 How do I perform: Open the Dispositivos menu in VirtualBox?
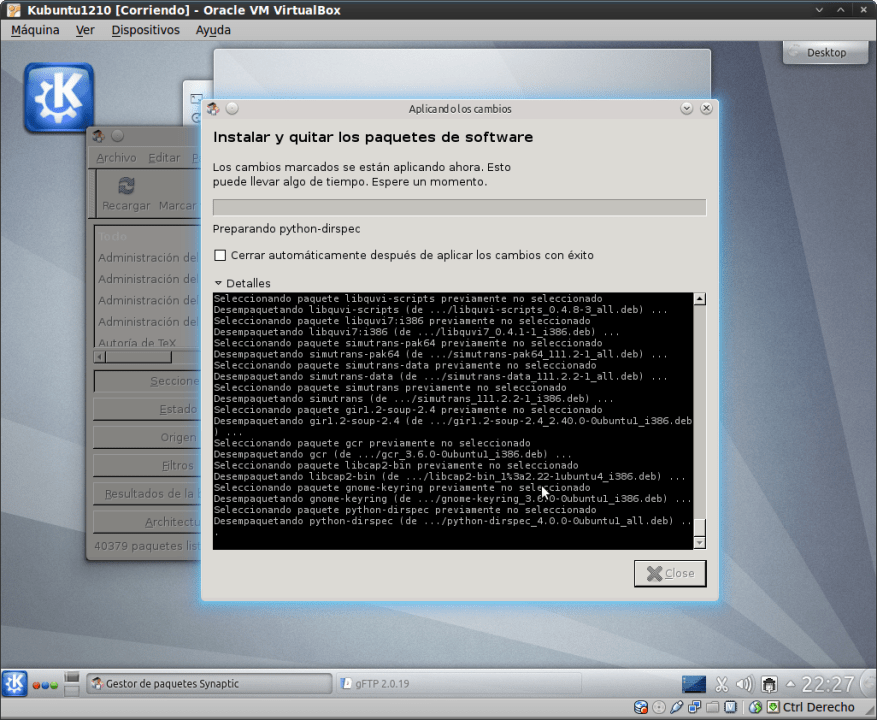click(145, 30)
